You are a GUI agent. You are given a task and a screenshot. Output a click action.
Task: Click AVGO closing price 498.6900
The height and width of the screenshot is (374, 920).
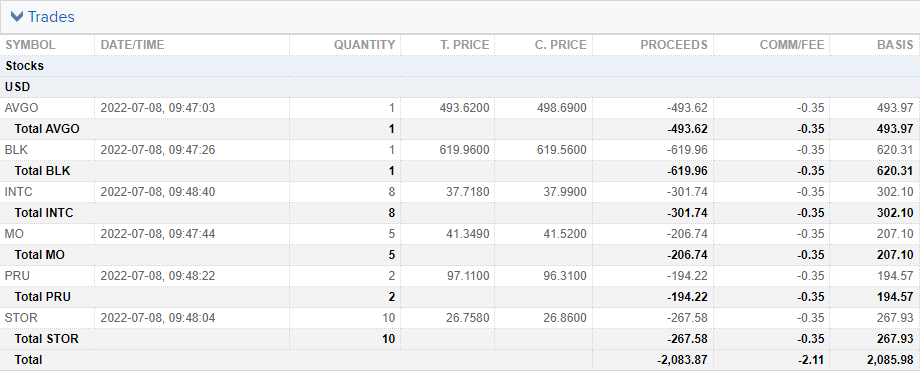pos(562,108)
